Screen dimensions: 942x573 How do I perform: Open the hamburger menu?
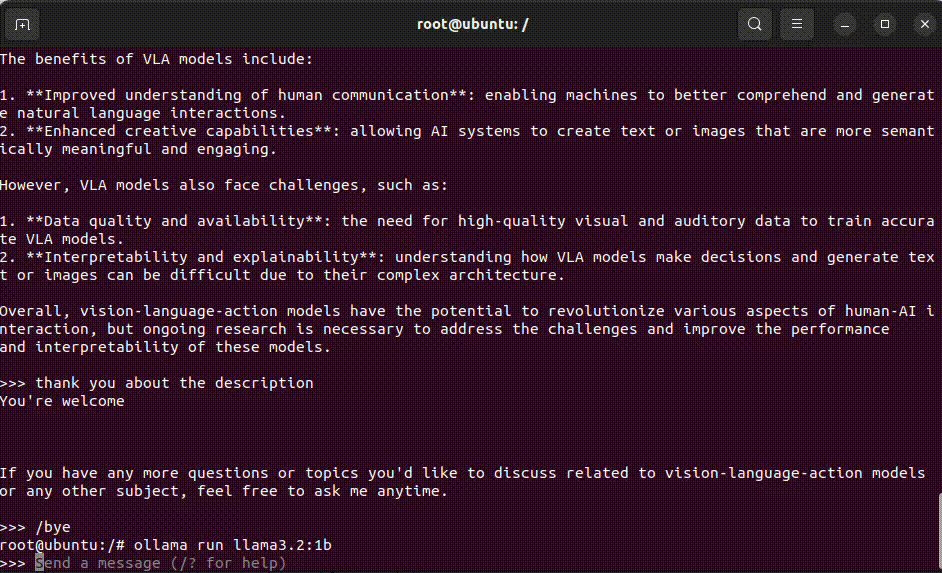797,23
